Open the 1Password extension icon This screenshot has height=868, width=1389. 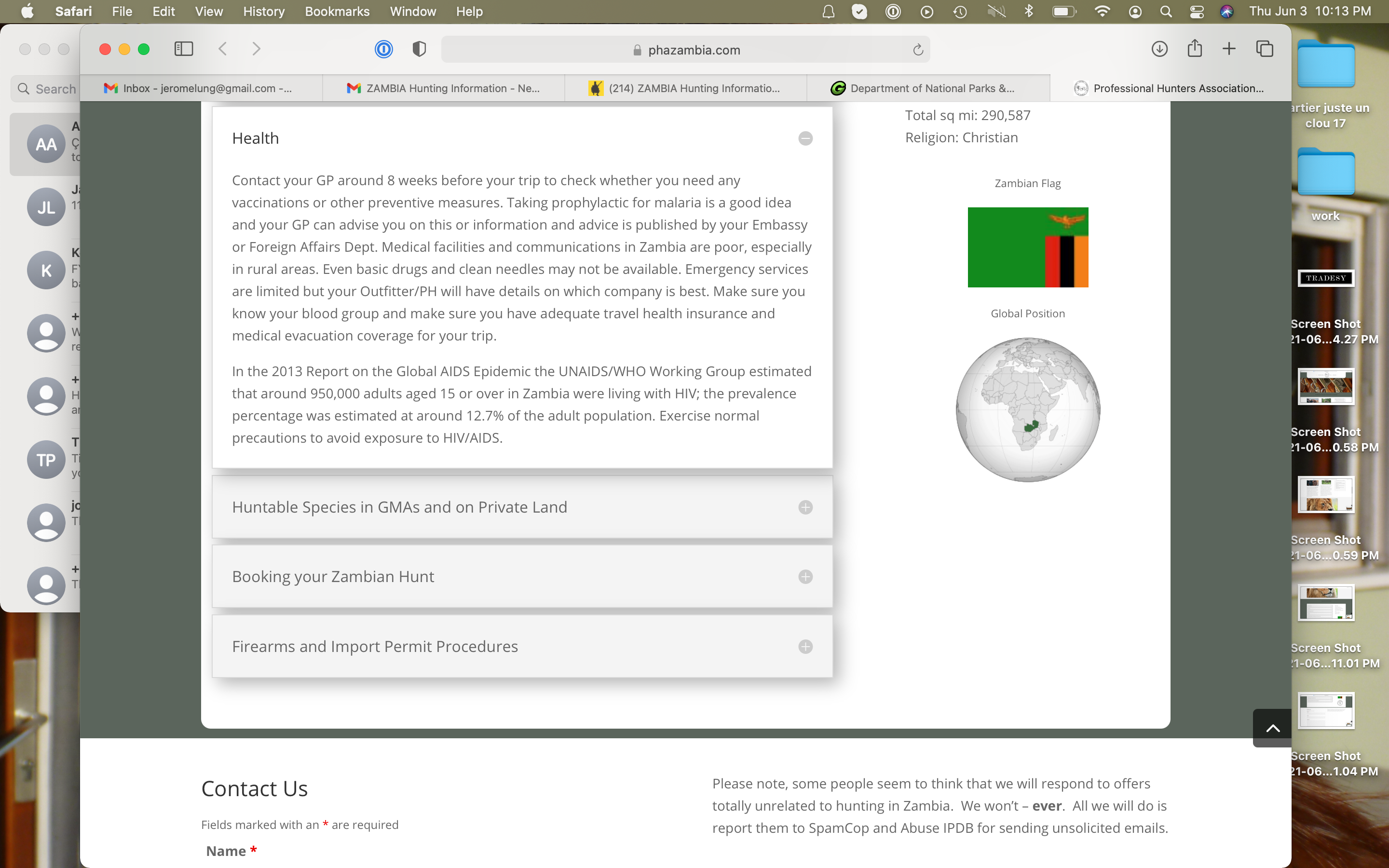383,49
